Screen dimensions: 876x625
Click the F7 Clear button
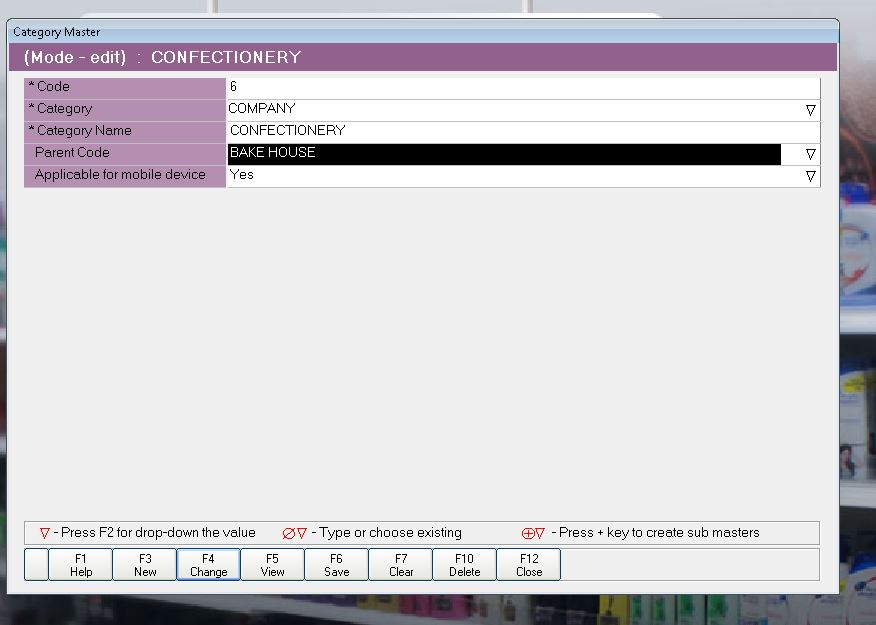[401, 565]
